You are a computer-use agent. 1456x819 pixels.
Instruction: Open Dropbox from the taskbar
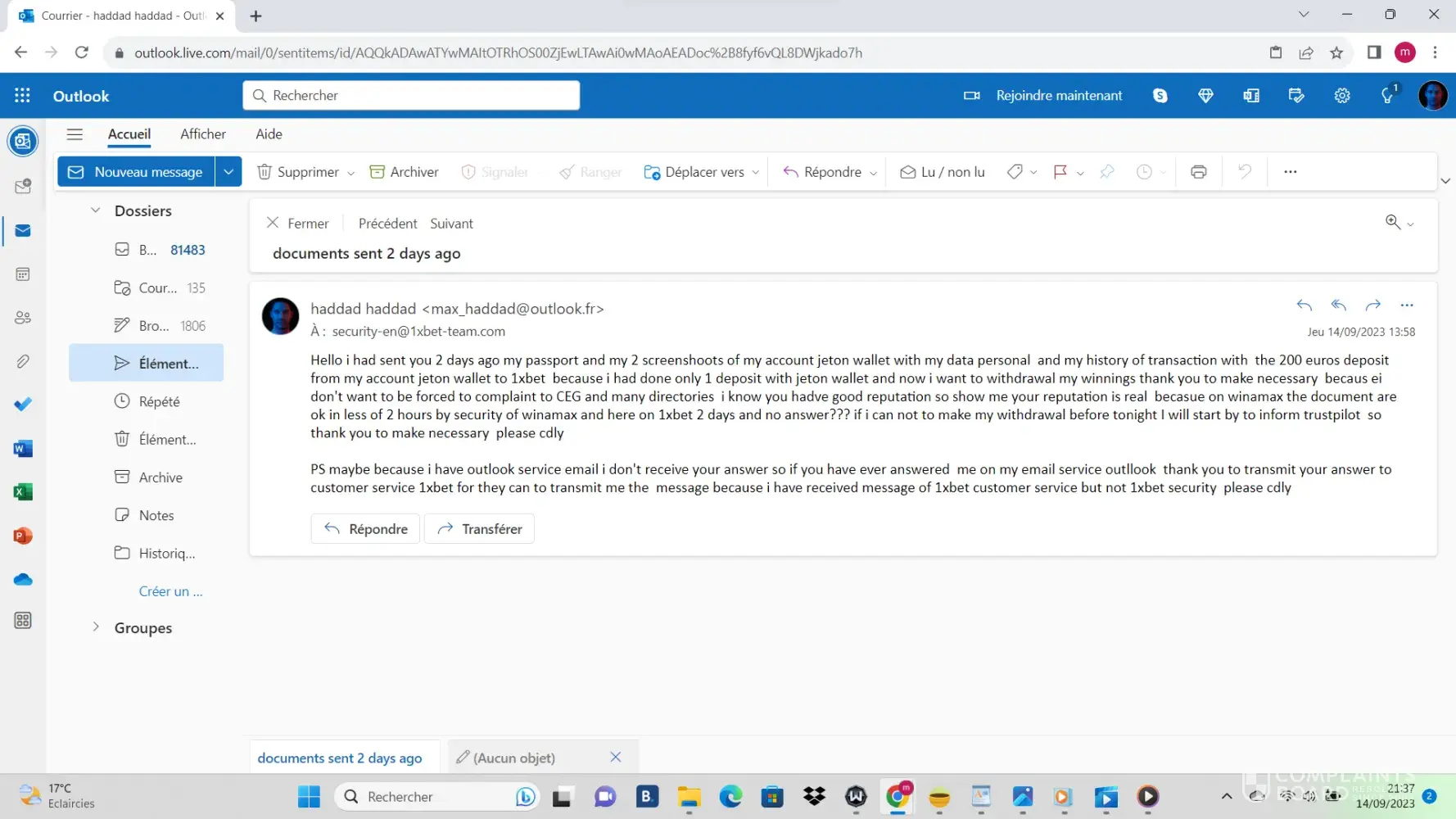pyautogui.click(x=814, y=797)
